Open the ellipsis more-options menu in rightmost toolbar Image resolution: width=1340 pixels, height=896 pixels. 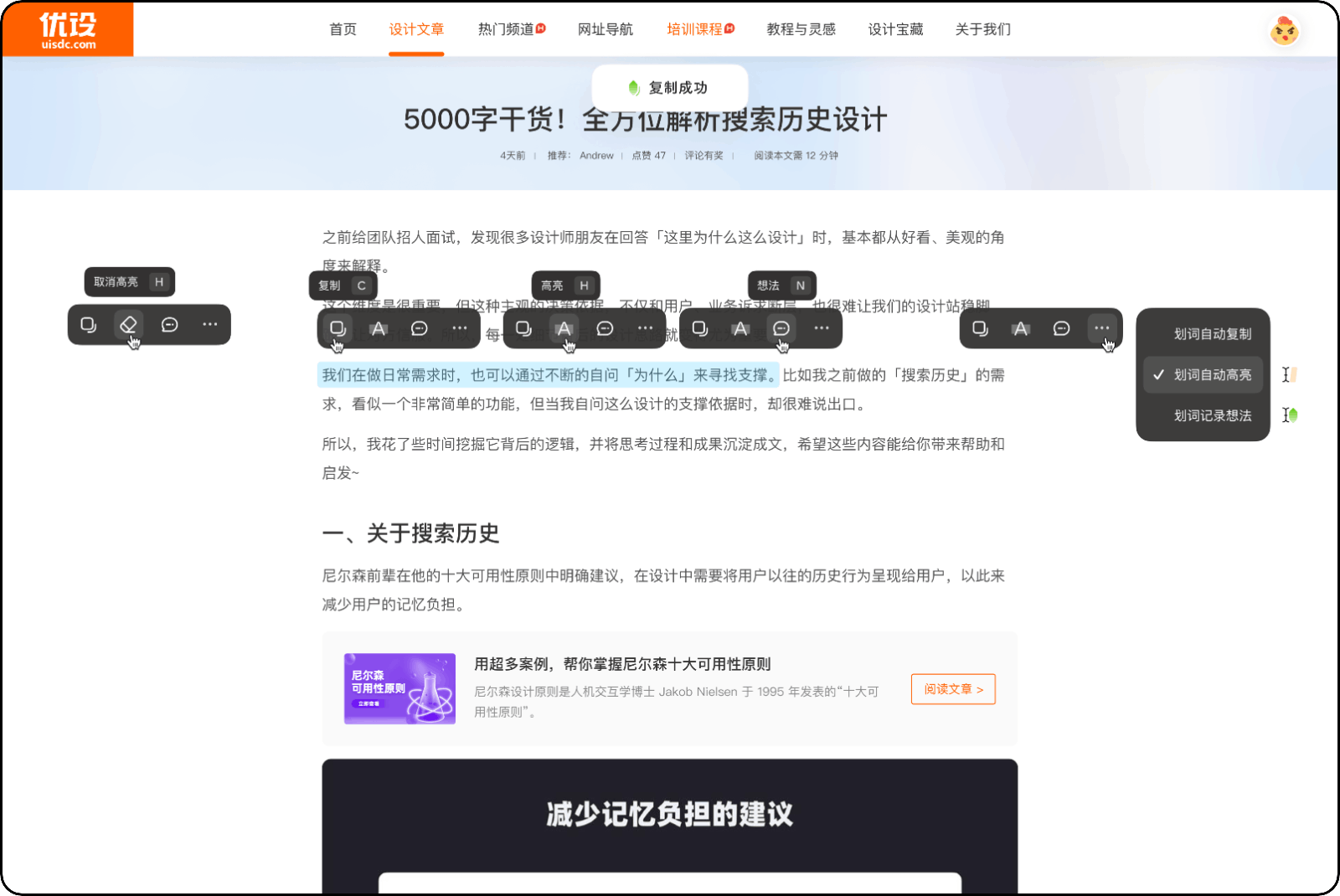[1101, 328]
